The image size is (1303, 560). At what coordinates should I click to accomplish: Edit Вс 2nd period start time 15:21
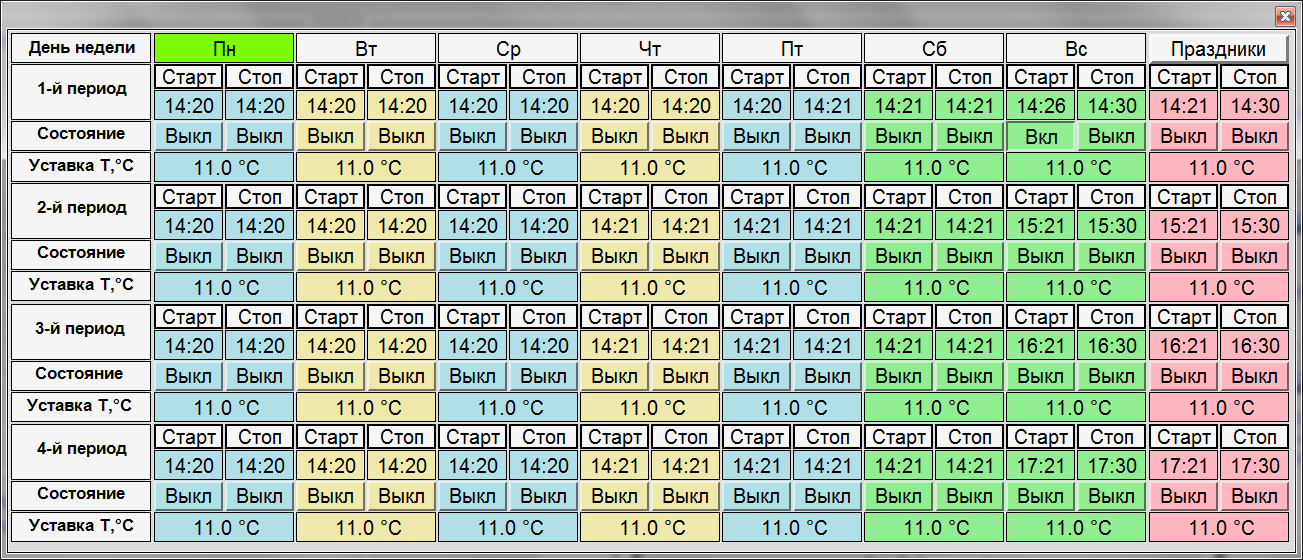tap(1040, 226)
